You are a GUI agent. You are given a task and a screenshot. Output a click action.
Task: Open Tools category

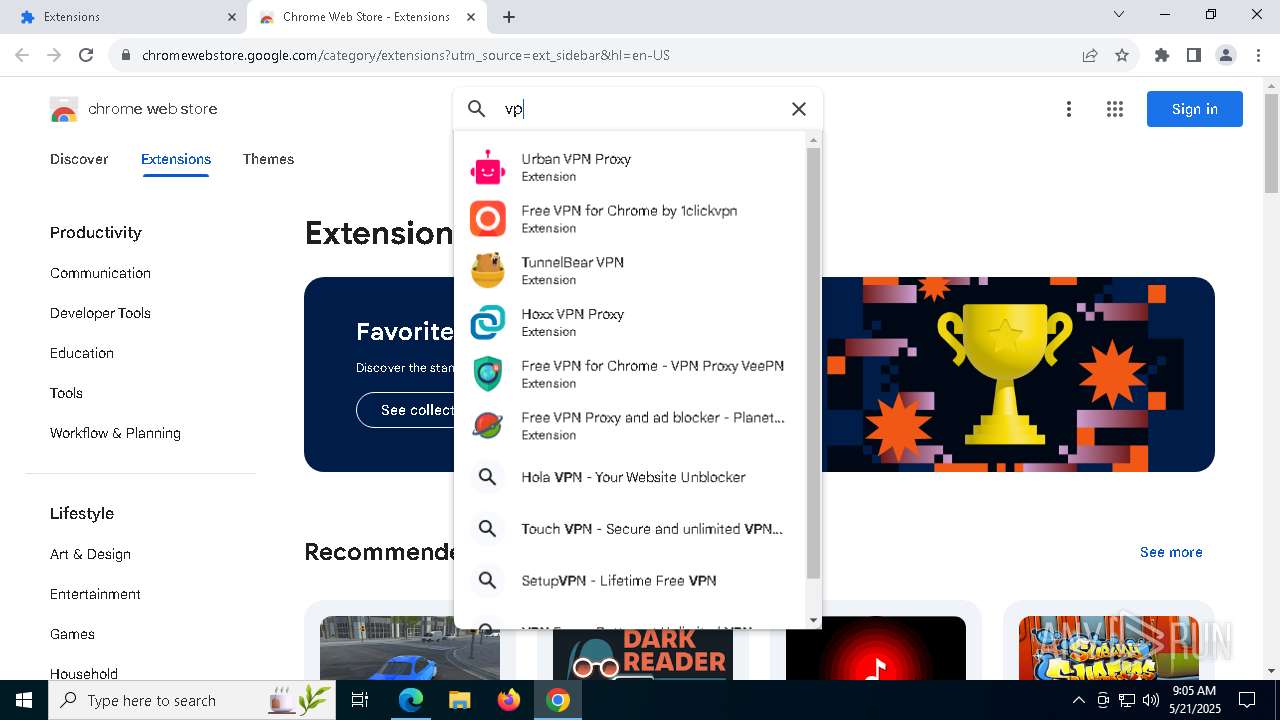[66, 393]
